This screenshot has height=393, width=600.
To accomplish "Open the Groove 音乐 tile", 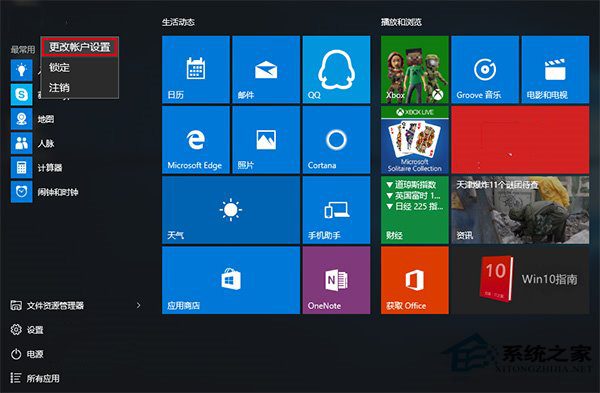I will tap(485, 70).
